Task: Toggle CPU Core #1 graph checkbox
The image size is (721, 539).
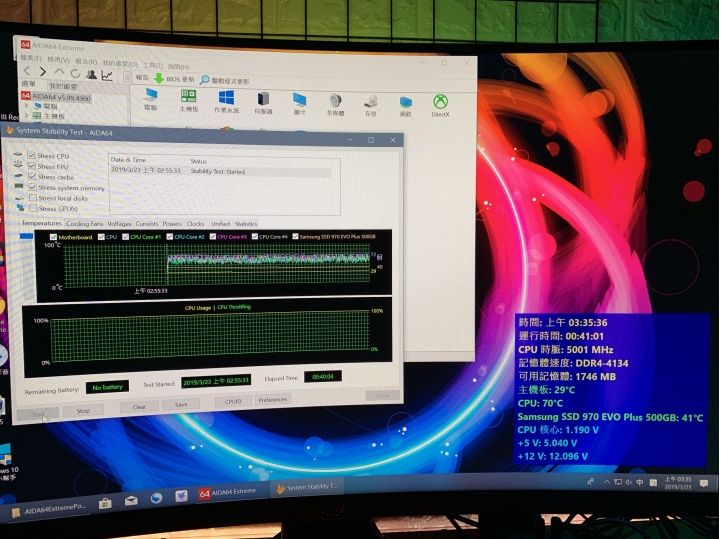Action: coord(126,237)
